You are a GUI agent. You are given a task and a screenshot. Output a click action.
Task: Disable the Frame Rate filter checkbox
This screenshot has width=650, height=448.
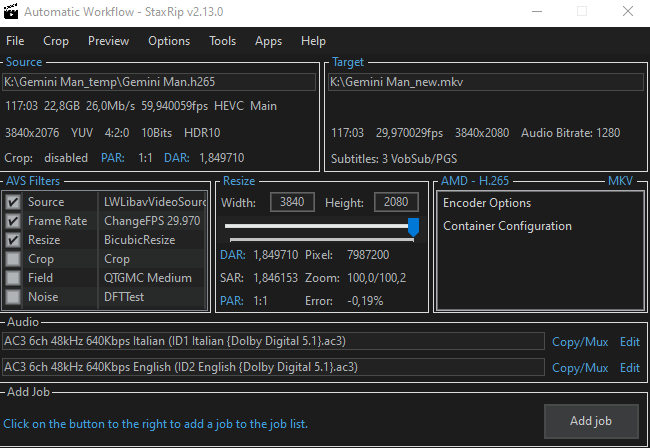(13, 221)
